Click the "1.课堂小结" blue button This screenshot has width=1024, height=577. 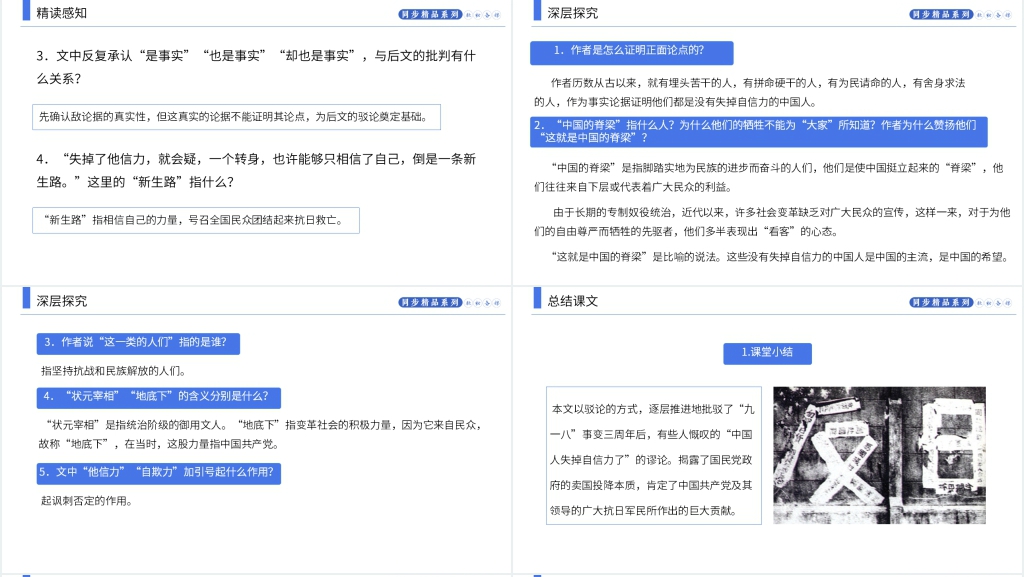(x=767, y=353)
